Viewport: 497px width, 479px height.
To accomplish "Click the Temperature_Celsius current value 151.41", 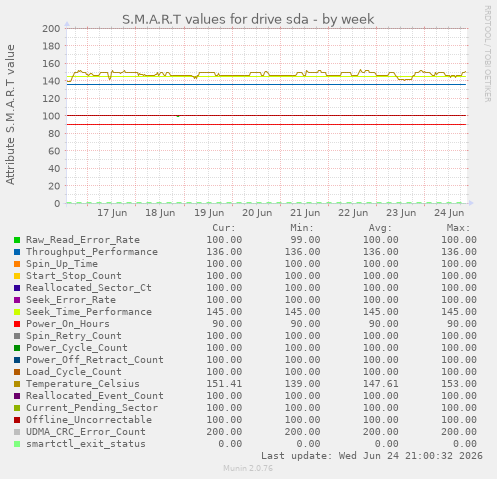I will coord(224,384).
